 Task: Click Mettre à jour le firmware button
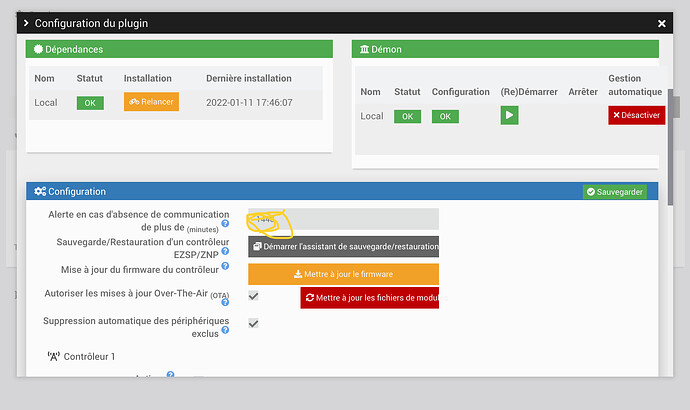343,274
